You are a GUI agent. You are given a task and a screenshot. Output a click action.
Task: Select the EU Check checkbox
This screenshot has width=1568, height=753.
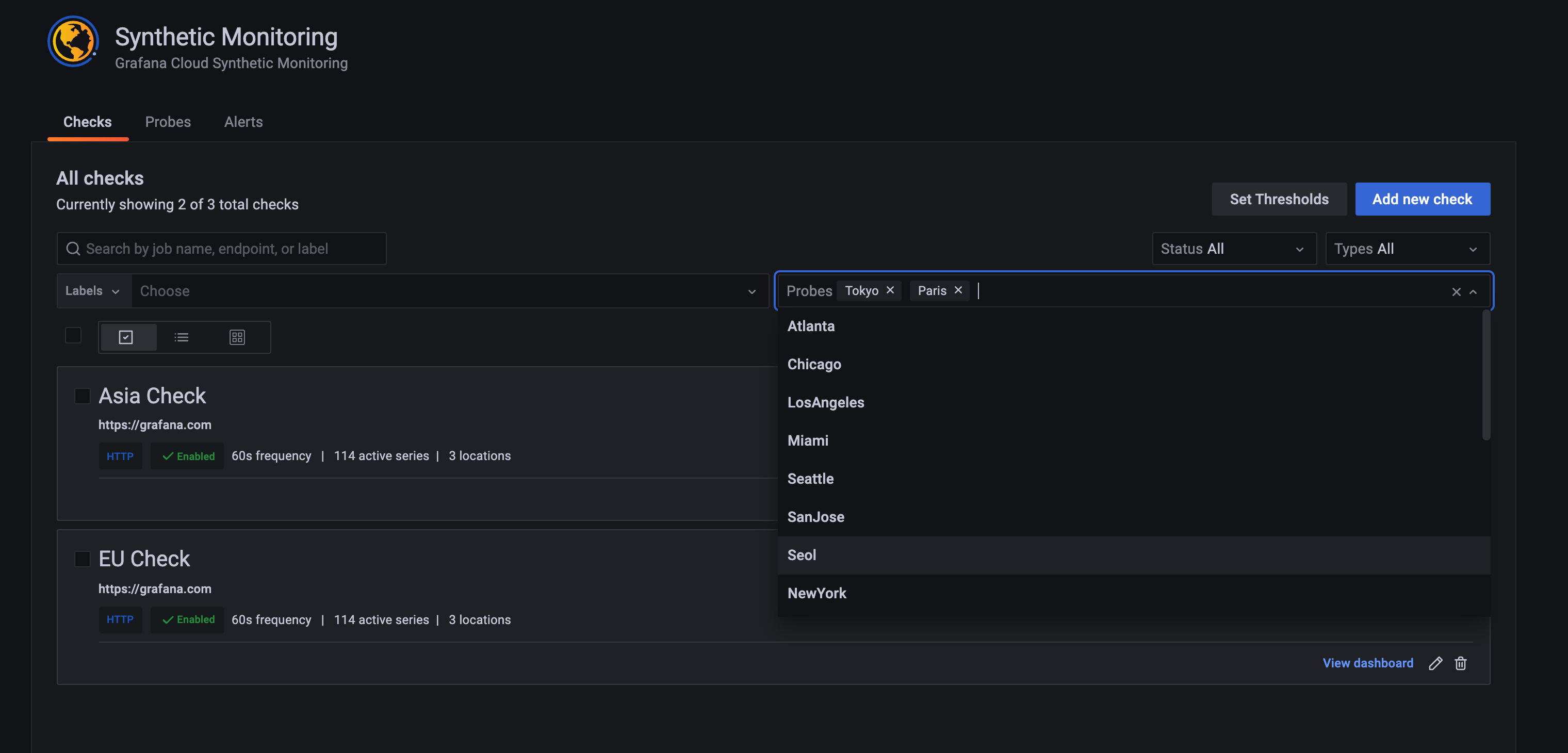pyautogui.click(x=82, y=559)
